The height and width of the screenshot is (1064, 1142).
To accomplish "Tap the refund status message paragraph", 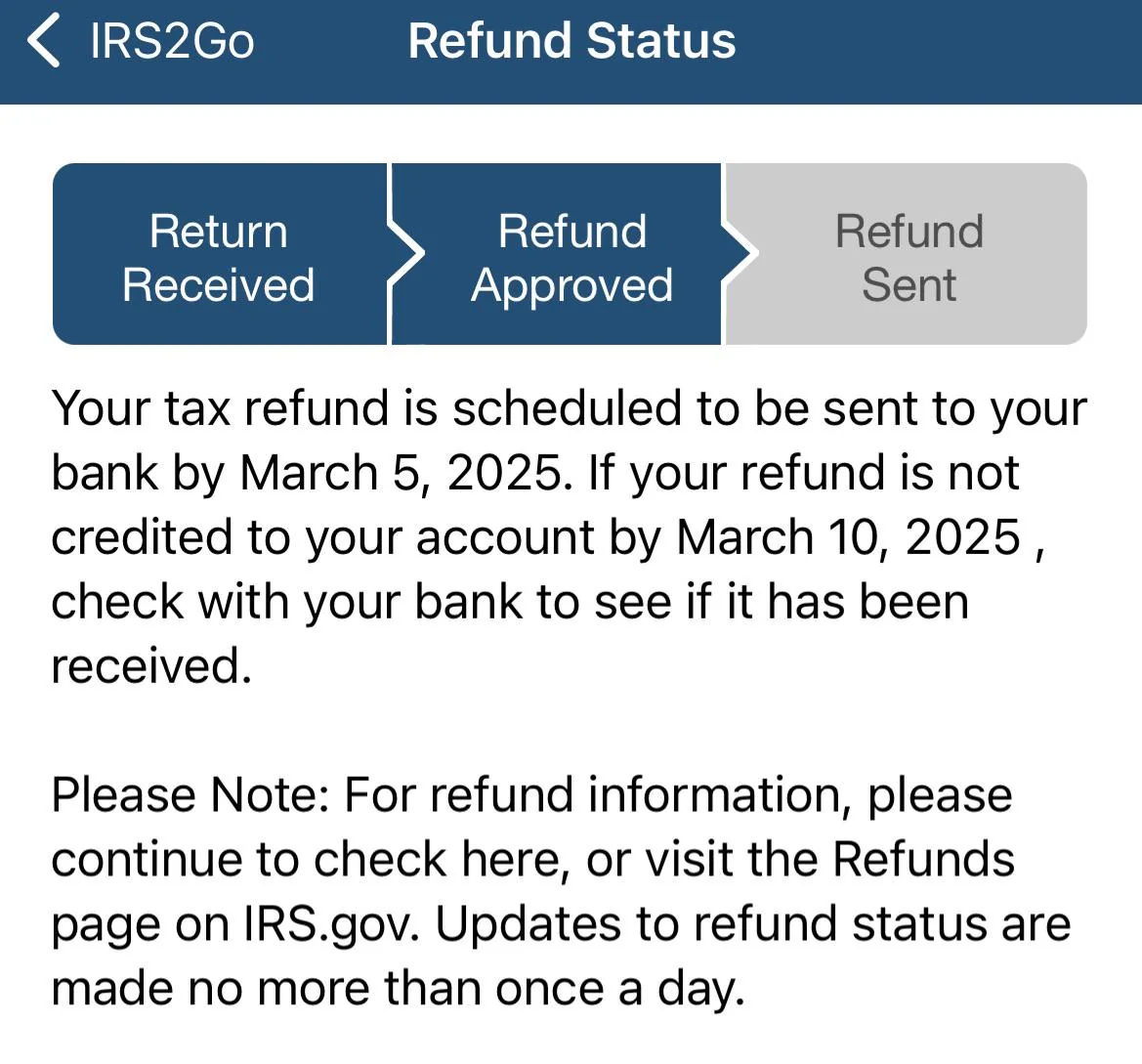I will tap(570, 535).
